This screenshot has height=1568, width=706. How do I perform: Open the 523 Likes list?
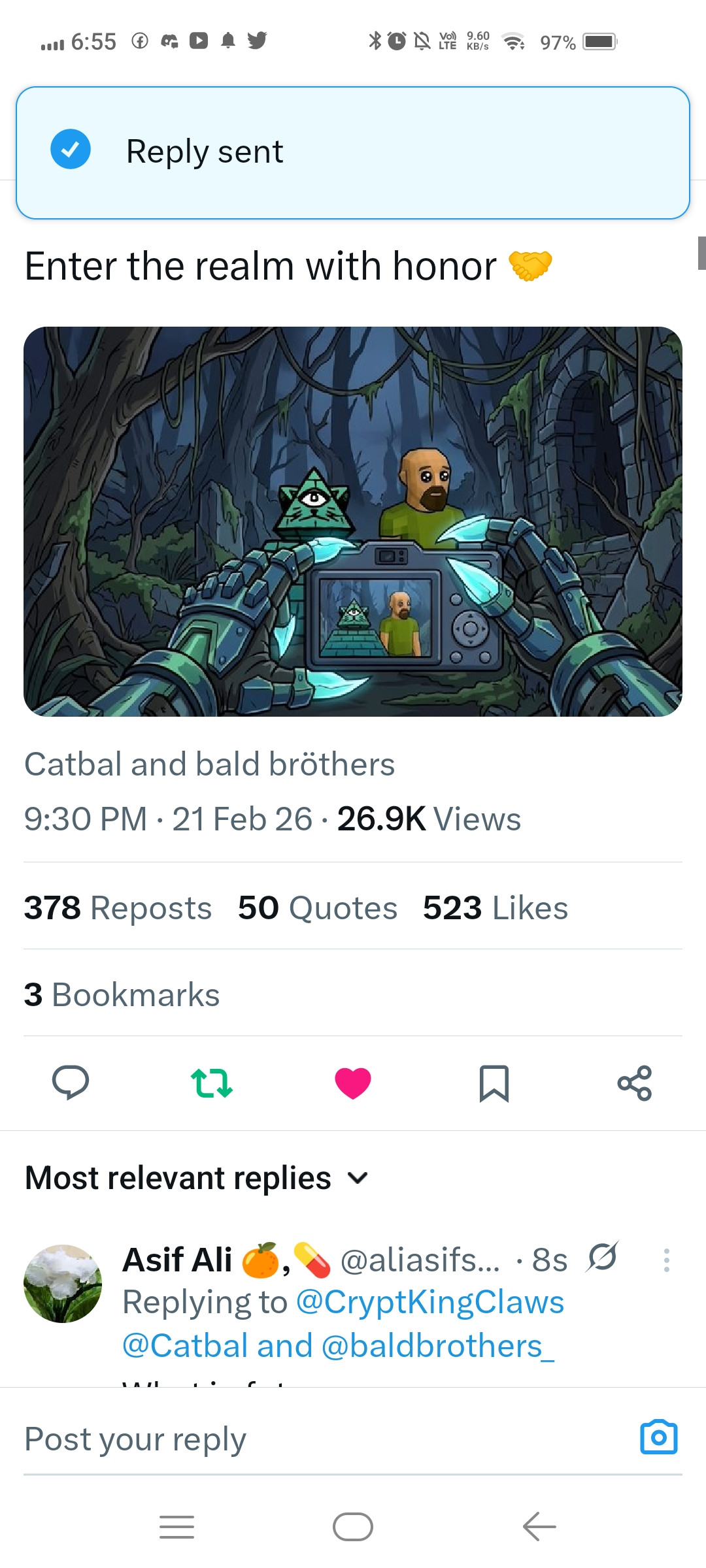point(496,907)
